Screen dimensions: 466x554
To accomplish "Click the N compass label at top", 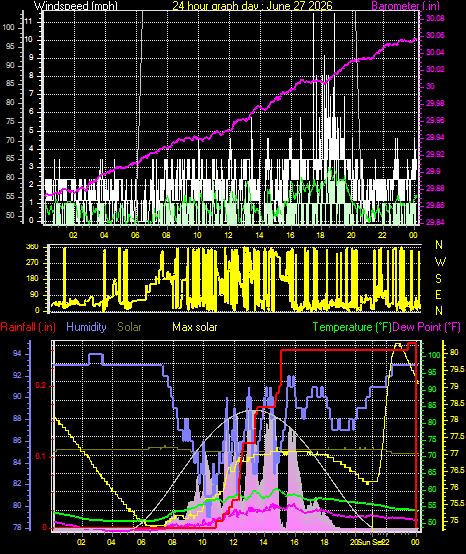I will [439, 244].
